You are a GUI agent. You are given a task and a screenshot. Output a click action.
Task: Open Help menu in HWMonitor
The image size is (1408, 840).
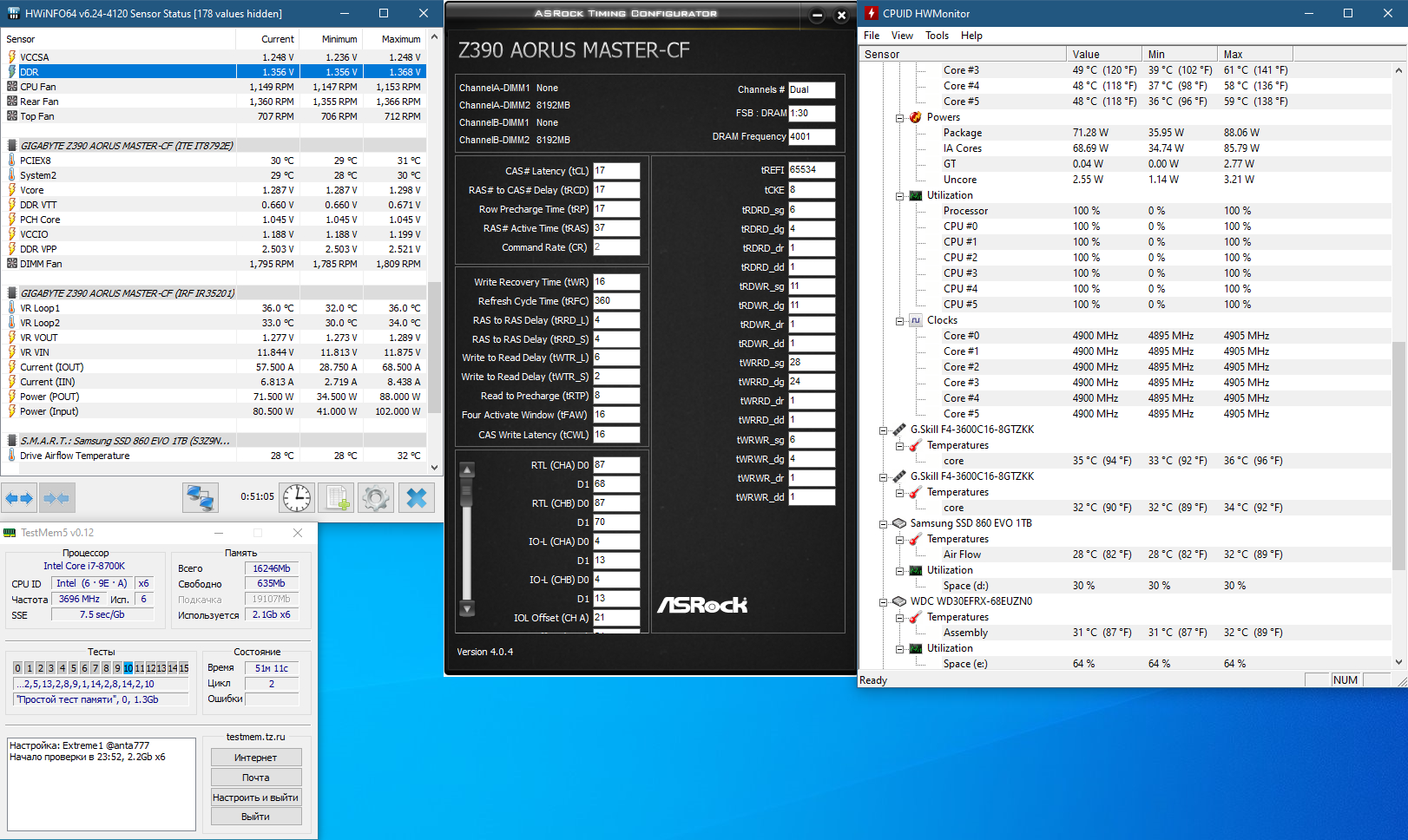971,36
